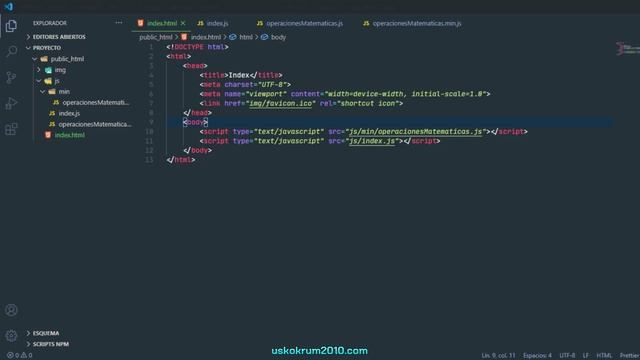Change indentation via Espacios: 4

537,356
